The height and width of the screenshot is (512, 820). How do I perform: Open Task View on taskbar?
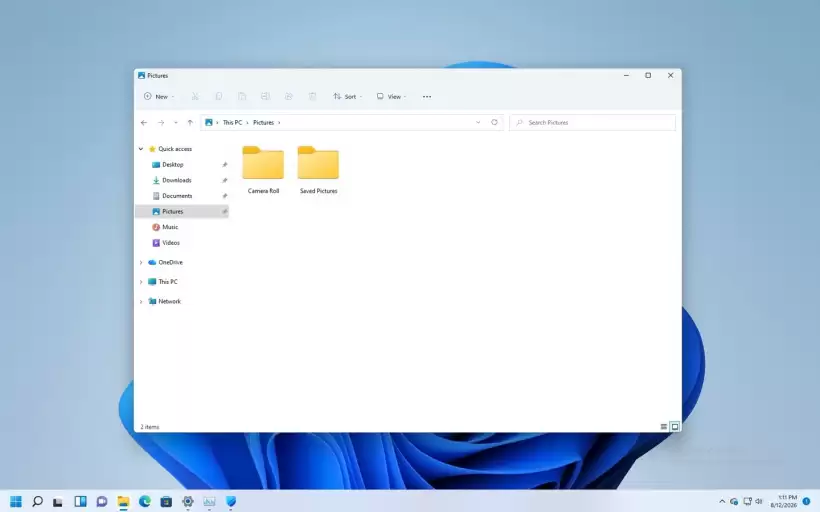[58, 502]
